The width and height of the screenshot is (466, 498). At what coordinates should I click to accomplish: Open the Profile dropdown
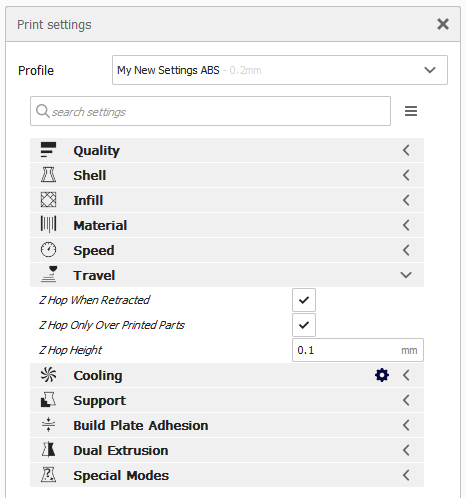(x=280, y=70)
